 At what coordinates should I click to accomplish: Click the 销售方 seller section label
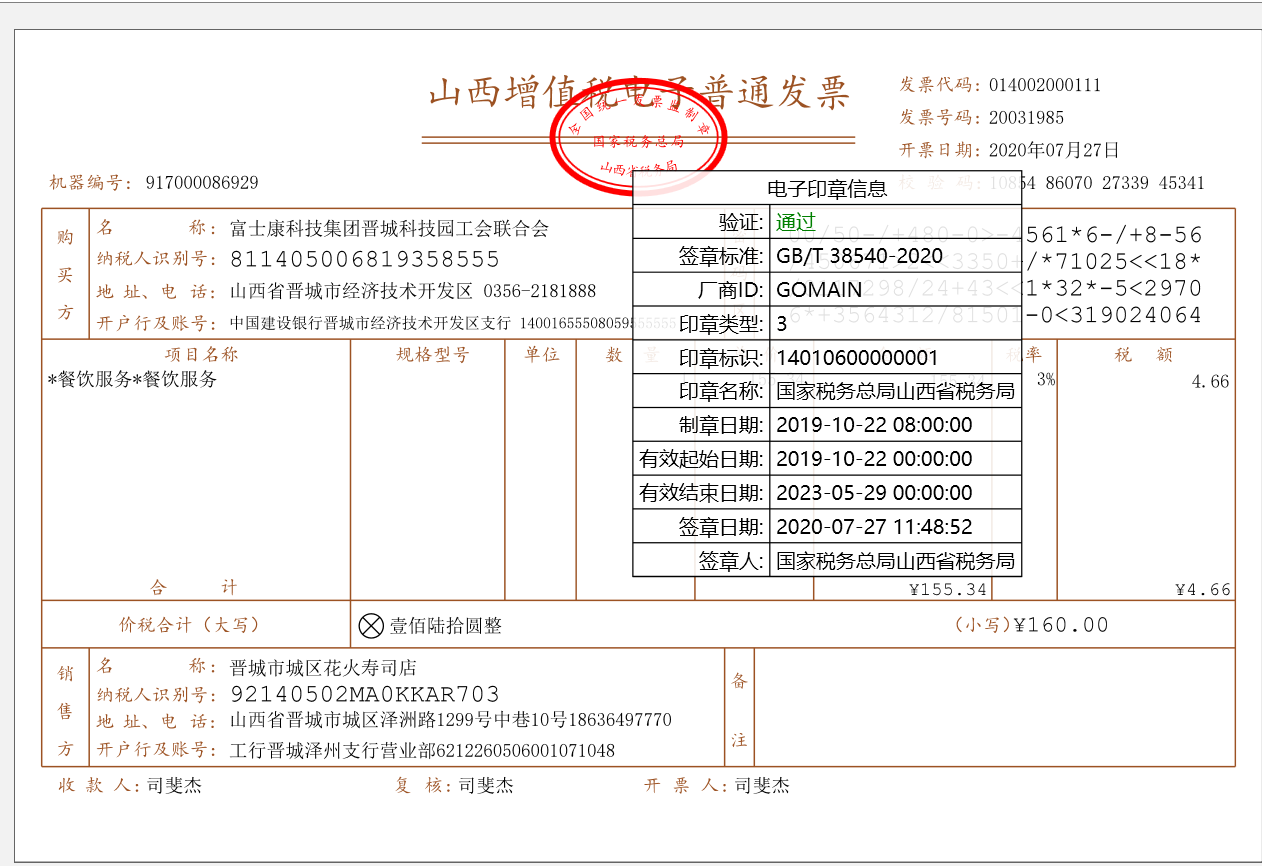65,711
